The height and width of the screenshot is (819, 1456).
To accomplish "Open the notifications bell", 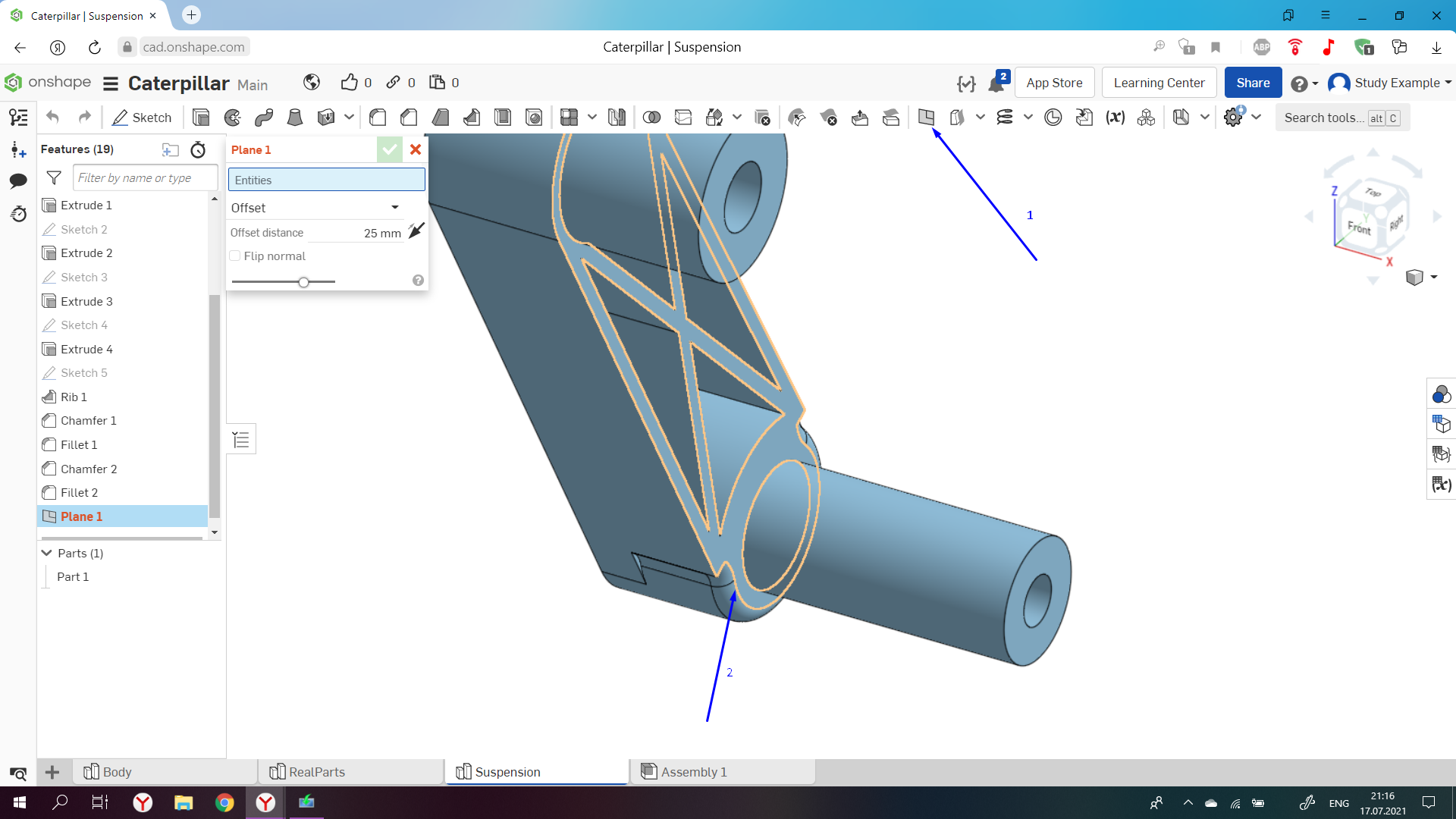I will [x=998, y=82].
